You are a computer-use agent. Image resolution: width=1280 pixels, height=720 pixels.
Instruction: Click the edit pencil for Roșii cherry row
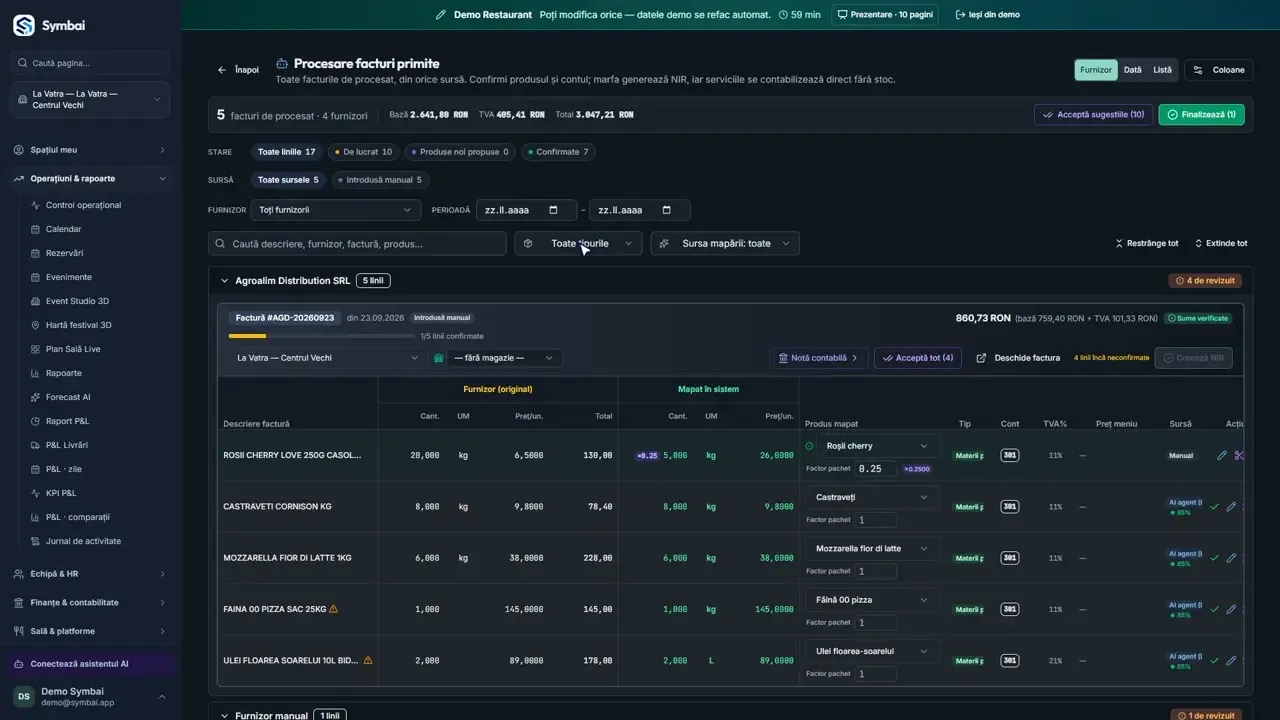click(x=1221, y=455)
